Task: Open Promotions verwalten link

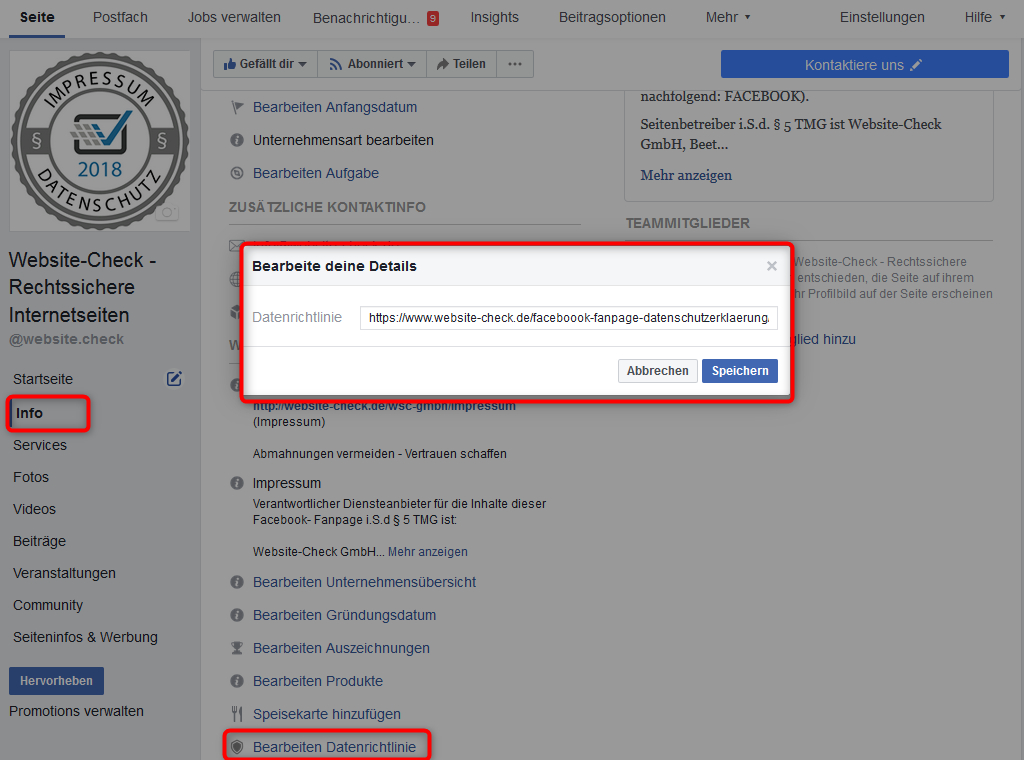Action: 76,711
